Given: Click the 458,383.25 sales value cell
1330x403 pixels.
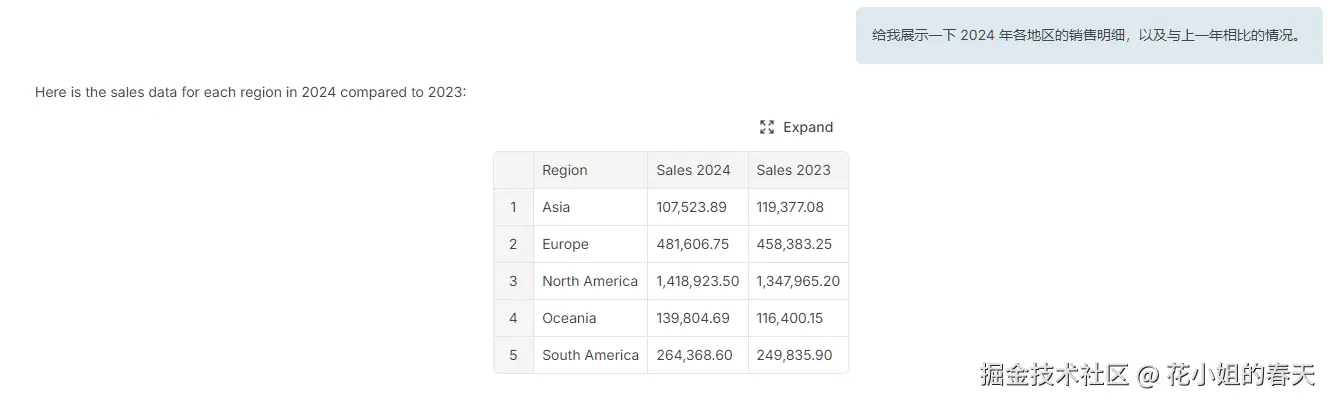Looking at the screenshot, I should pos(794,244).
